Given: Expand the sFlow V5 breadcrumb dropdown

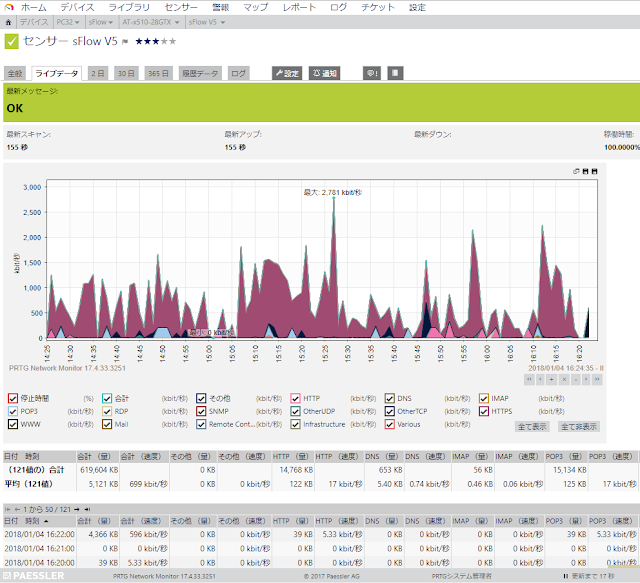Looking at the screenshot, I should pos(223,22).
